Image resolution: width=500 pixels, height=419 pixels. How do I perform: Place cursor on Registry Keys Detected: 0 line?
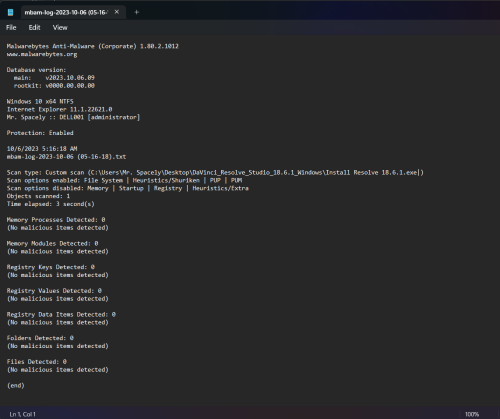click(51, 267)
